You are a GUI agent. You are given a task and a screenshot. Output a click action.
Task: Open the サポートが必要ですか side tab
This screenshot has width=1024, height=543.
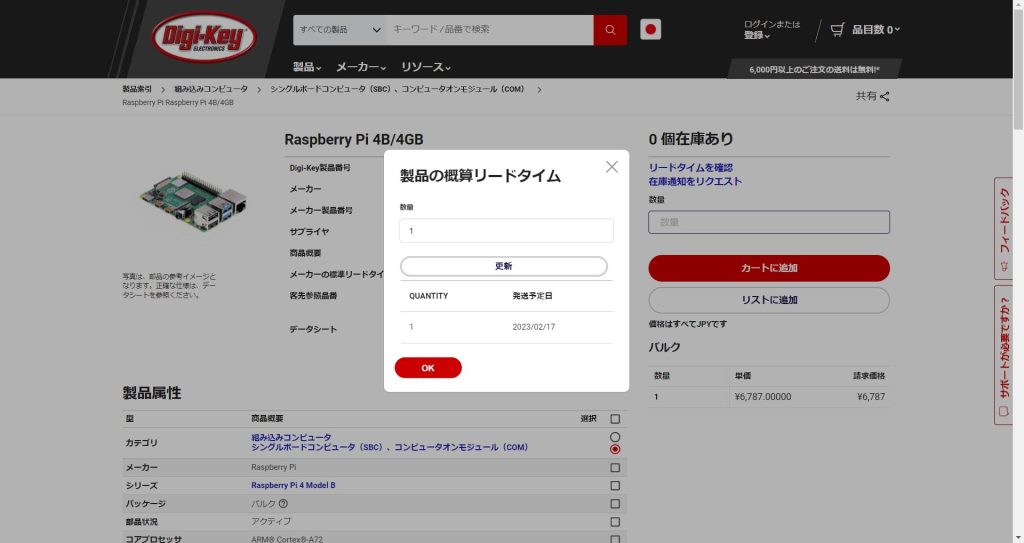[1004, 355]
